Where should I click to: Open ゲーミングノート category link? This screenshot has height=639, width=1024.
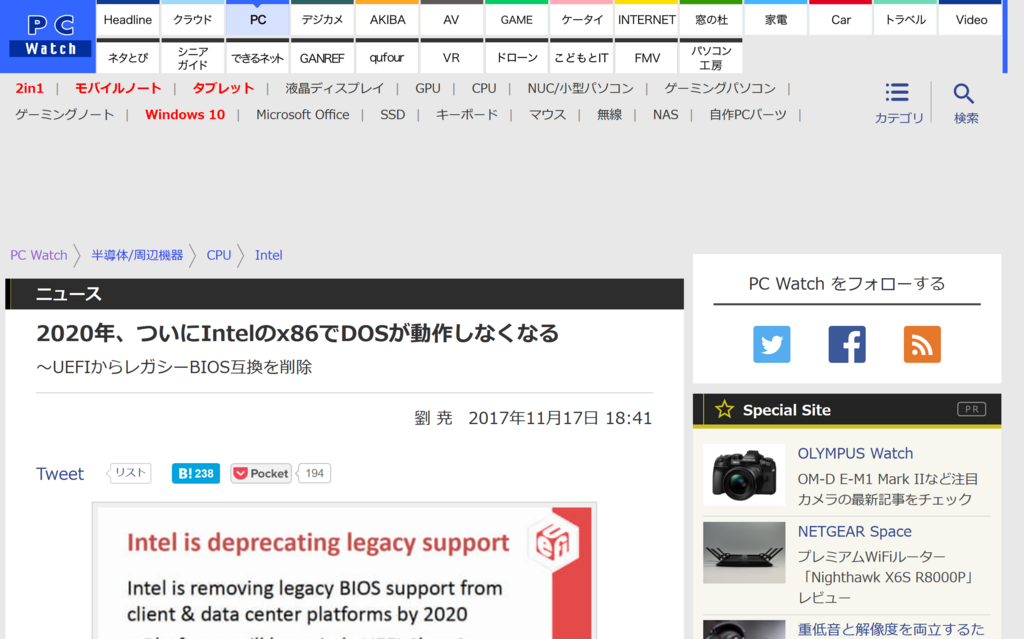coord(65,114)
